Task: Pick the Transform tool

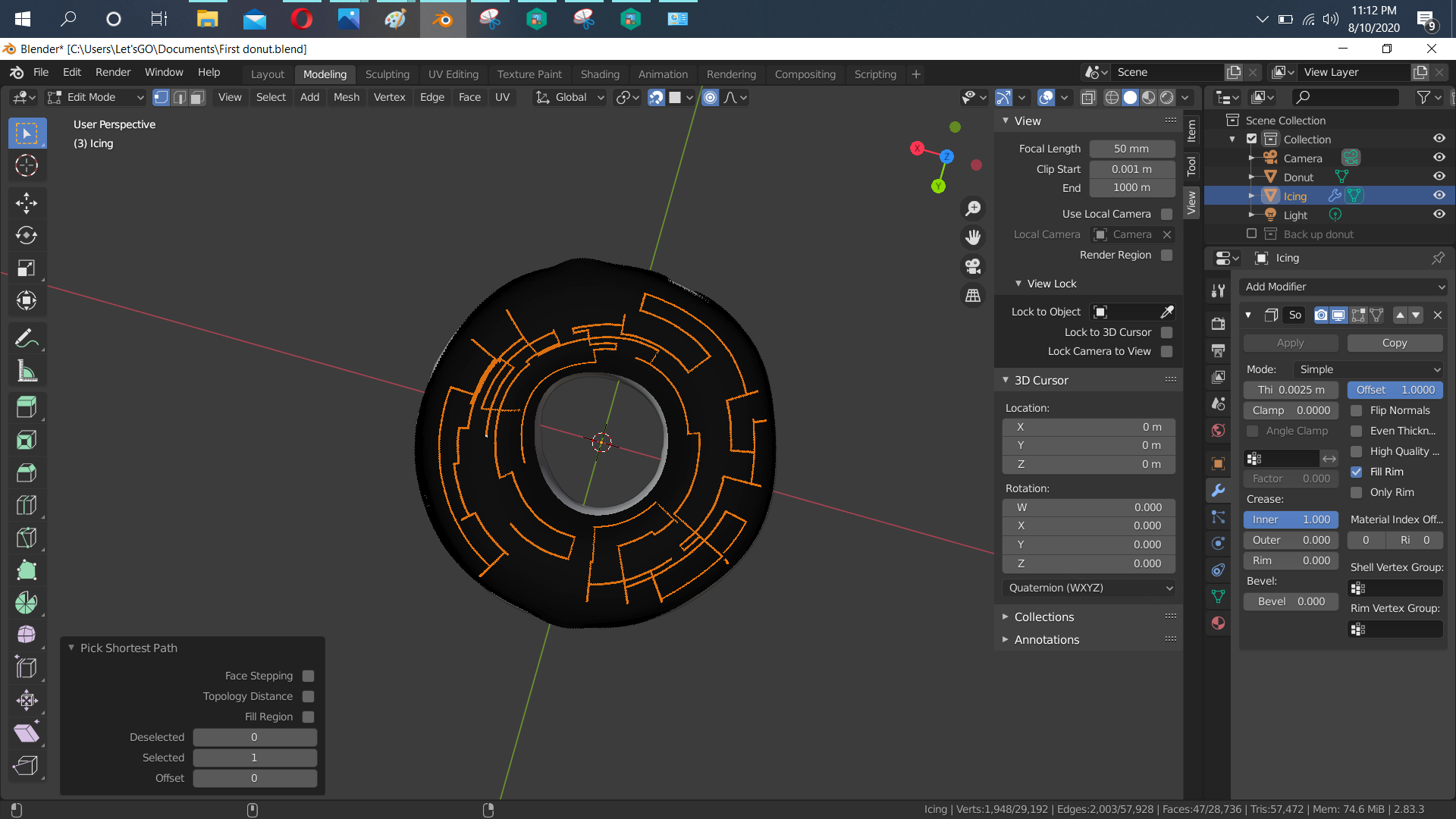Action: (27, 300)
